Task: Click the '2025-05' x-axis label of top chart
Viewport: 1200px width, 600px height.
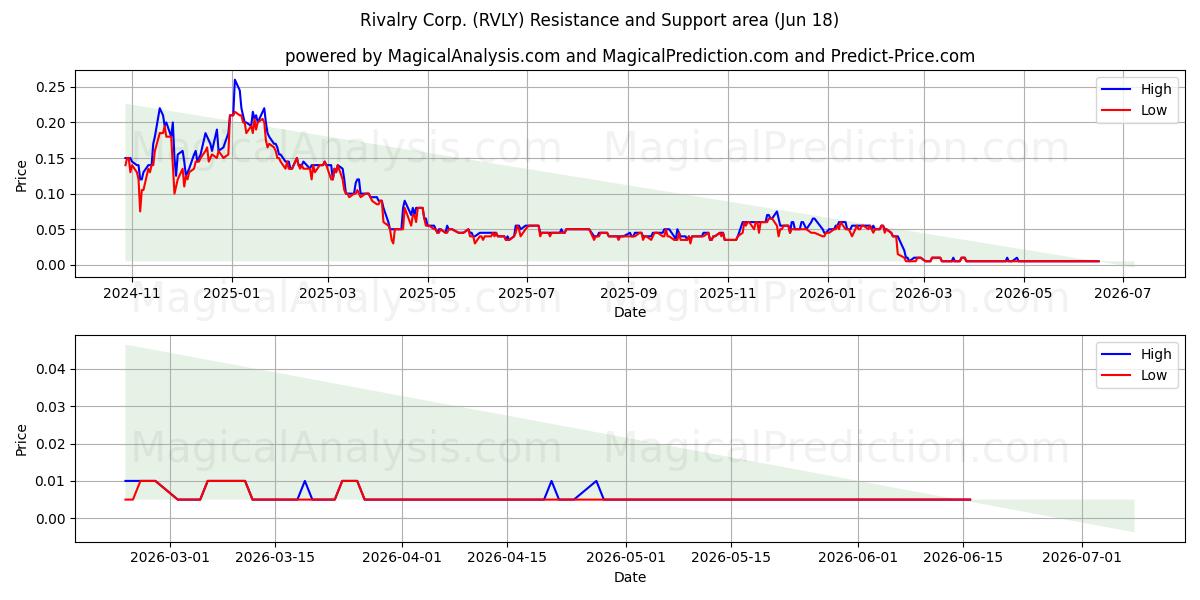Action: pos(428,294)
